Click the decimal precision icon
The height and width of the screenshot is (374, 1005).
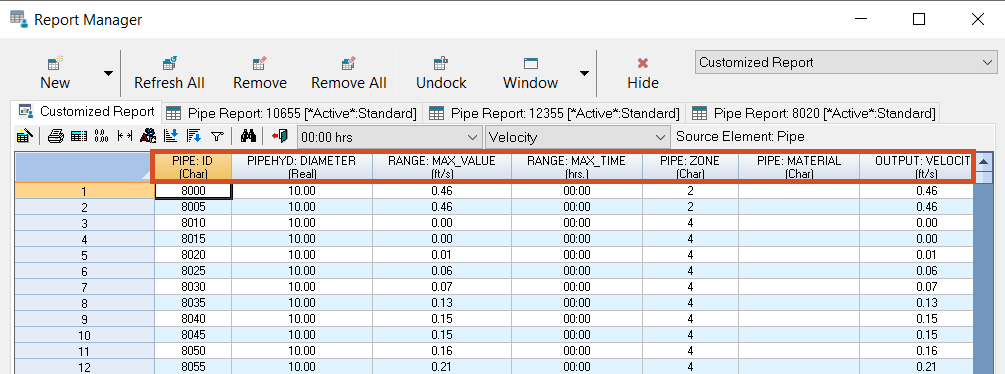click(x=101, y=136)
